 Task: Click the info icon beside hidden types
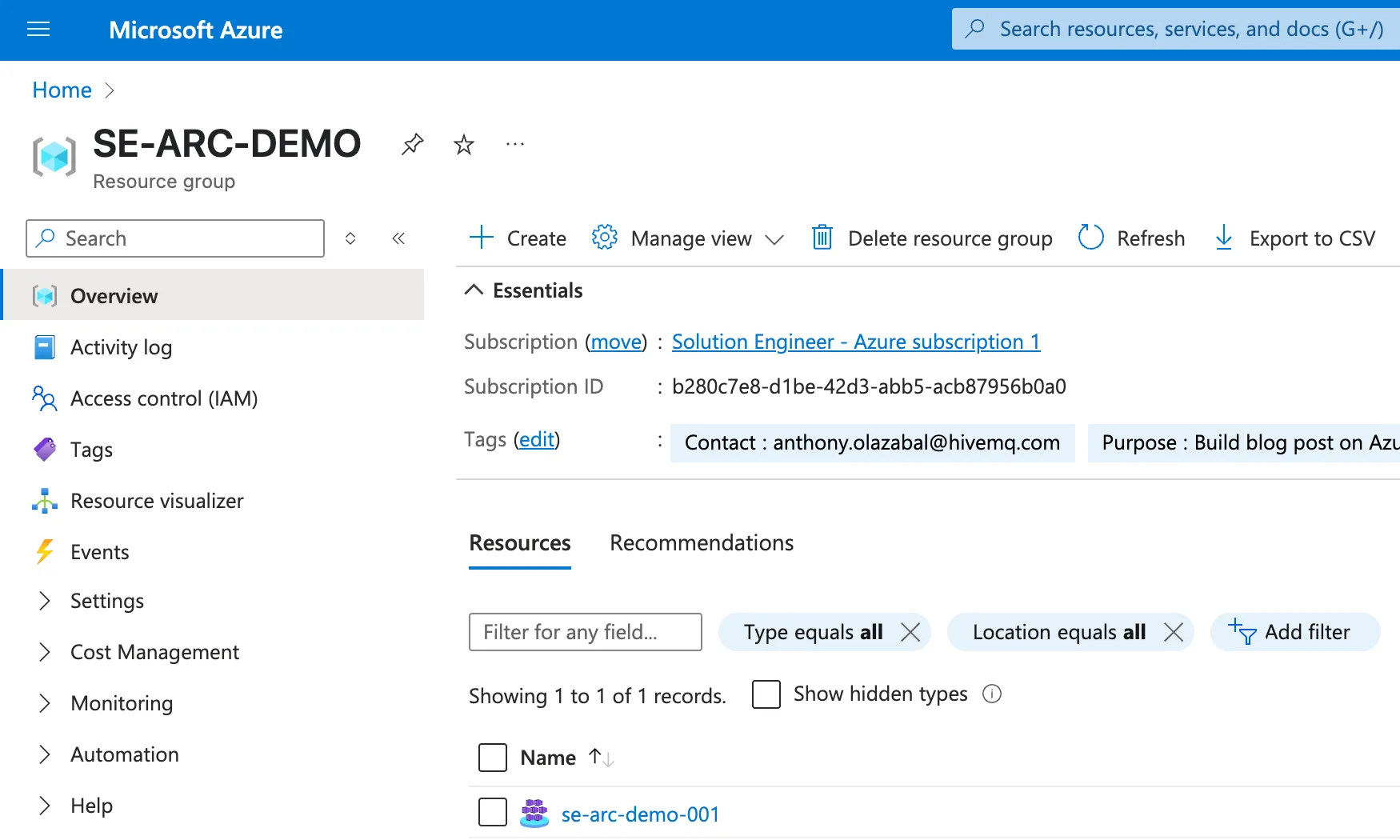click(992, 694)
